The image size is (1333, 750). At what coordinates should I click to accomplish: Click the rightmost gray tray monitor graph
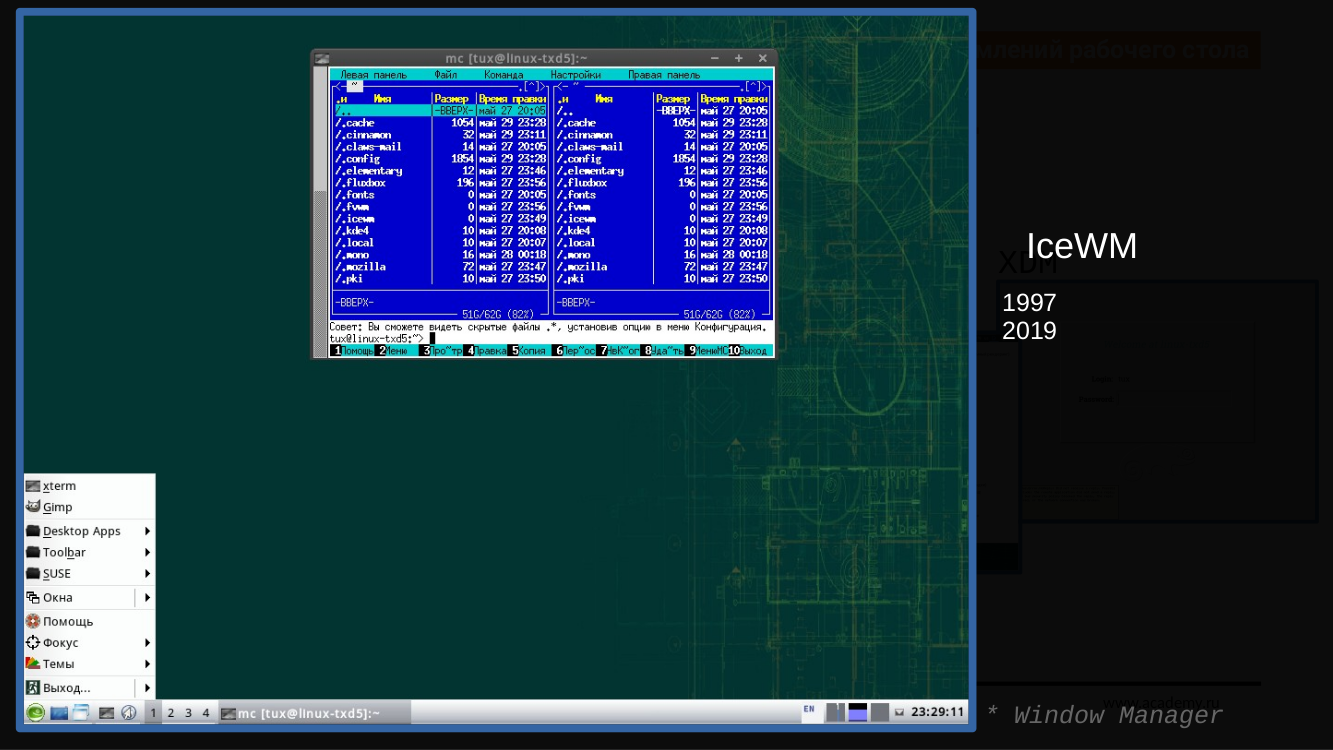[x=880, y=712]
